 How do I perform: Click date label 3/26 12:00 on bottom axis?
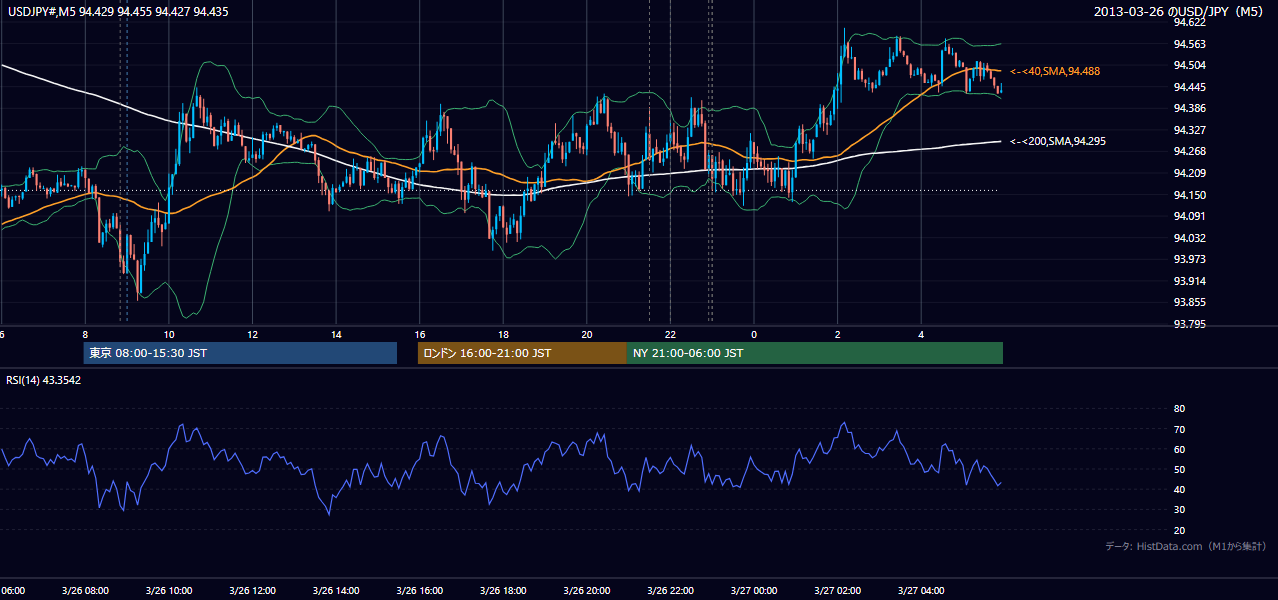click(x=252, y=590)
